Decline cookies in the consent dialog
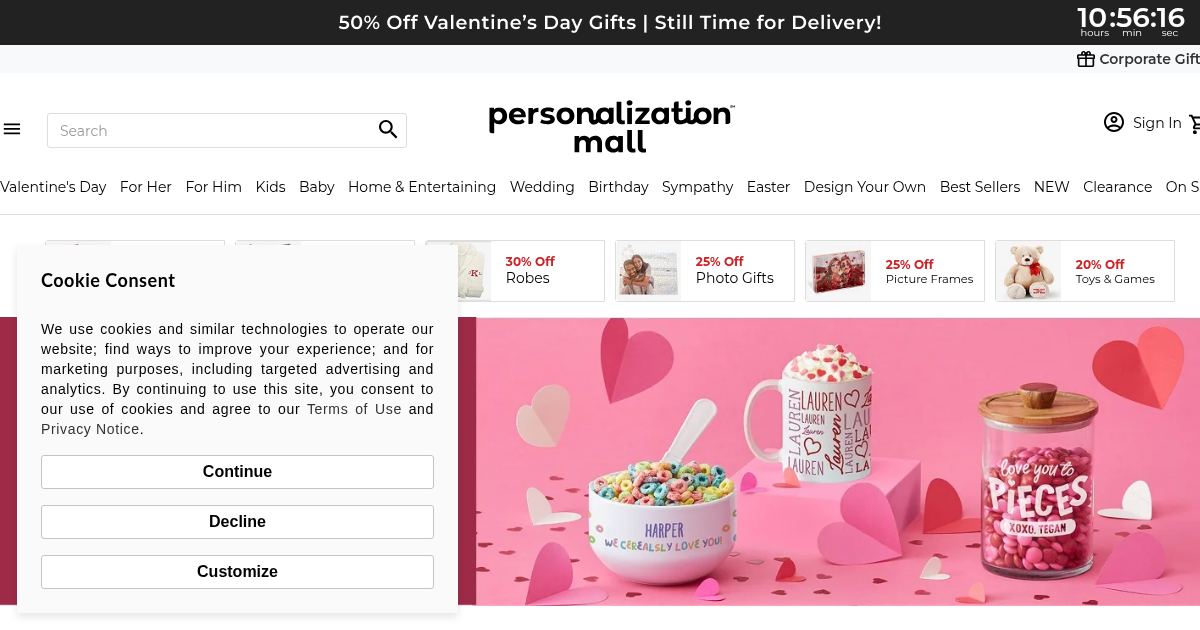Image resolution: width=1200 pixels, height=630 pixels. tap(237, 521)
